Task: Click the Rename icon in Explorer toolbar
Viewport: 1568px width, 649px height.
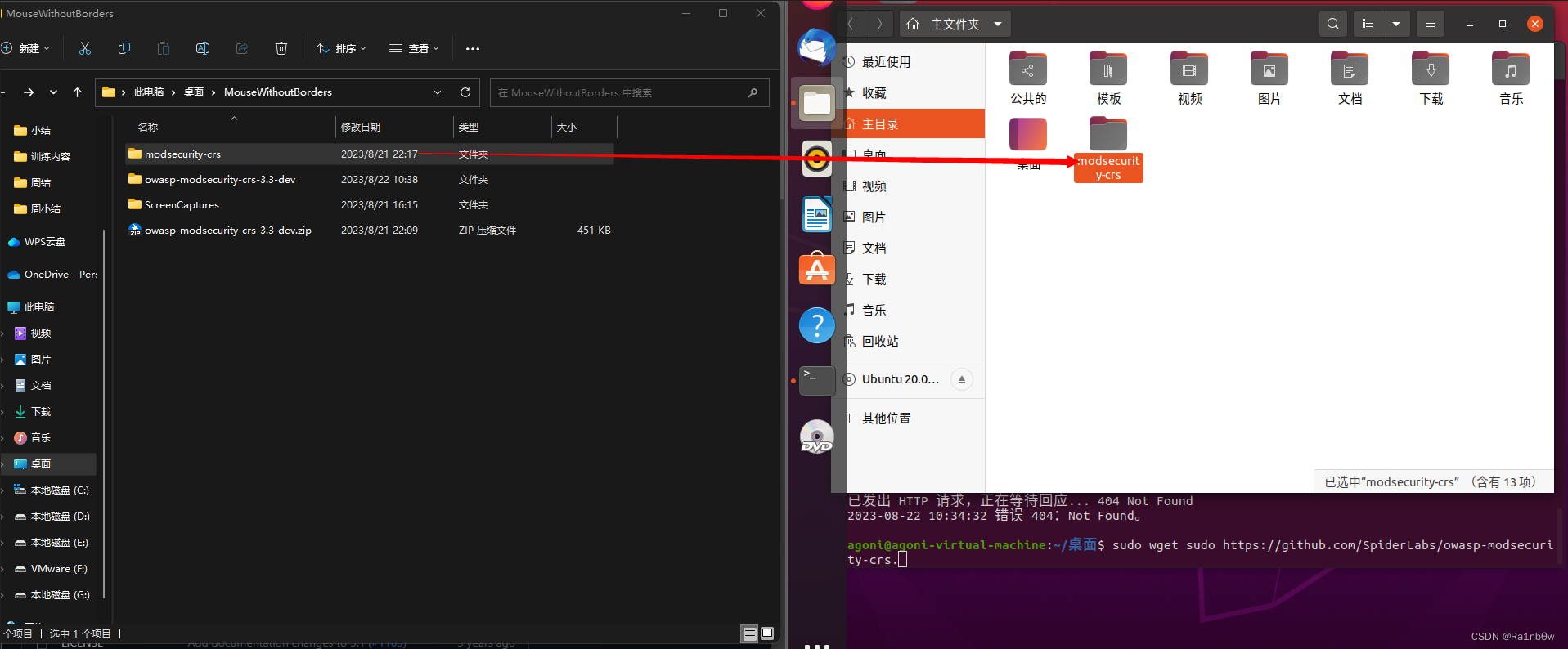Action: pyautogui.click(x=203, y=48)
